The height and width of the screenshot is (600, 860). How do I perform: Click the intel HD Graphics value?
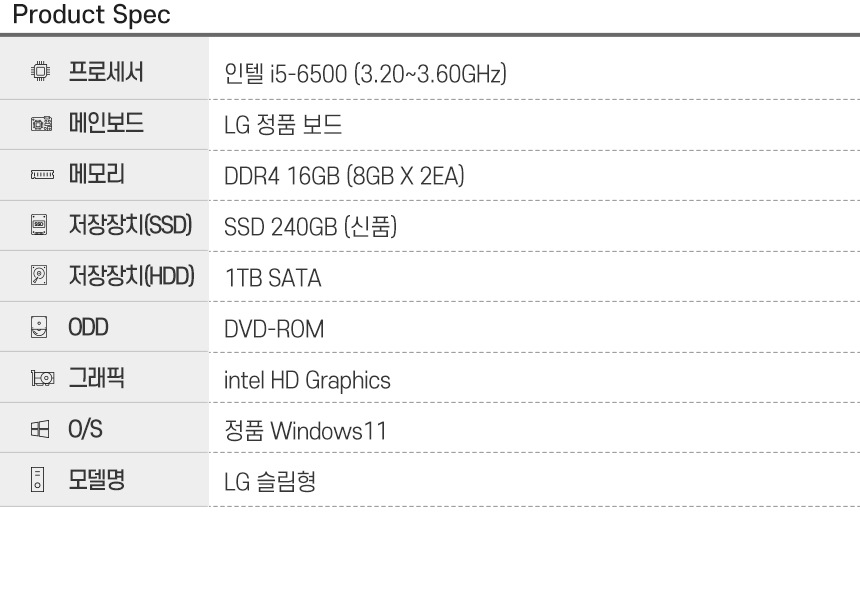coord(307,381)
